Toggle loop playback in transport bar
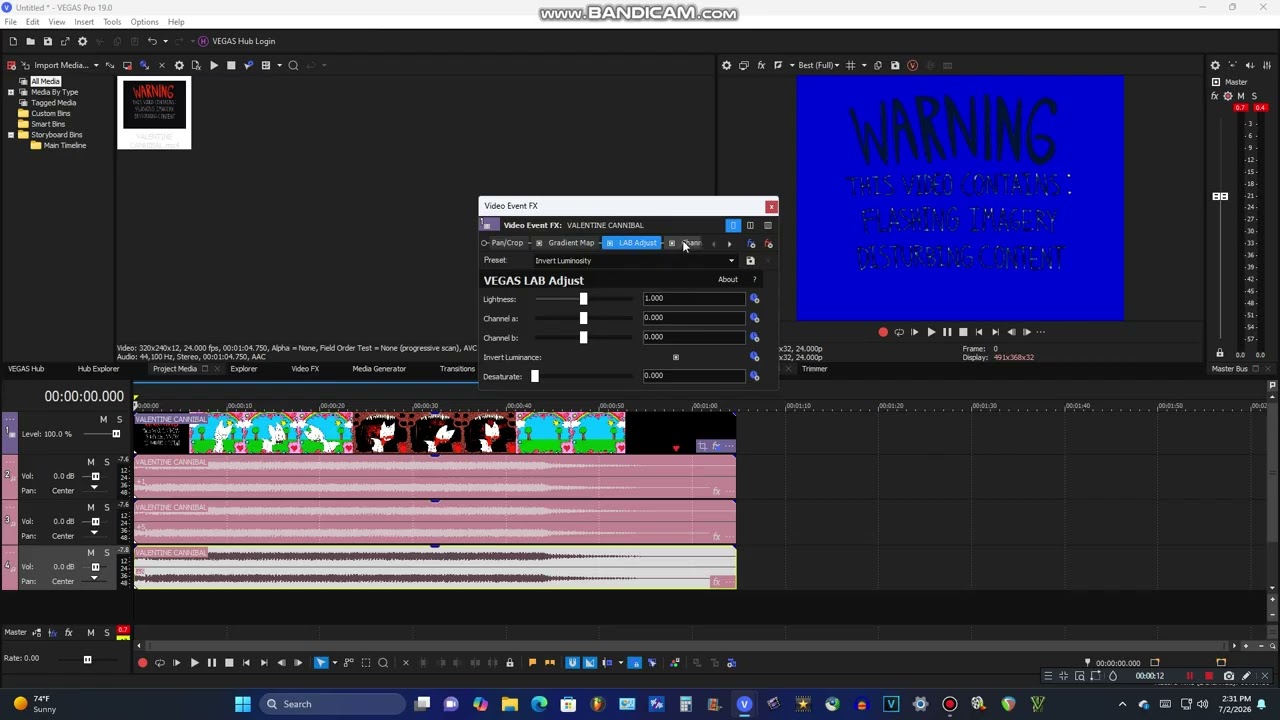Image resolution: width=1280 pixels, height=720 pixels. (x=159, y=663)
